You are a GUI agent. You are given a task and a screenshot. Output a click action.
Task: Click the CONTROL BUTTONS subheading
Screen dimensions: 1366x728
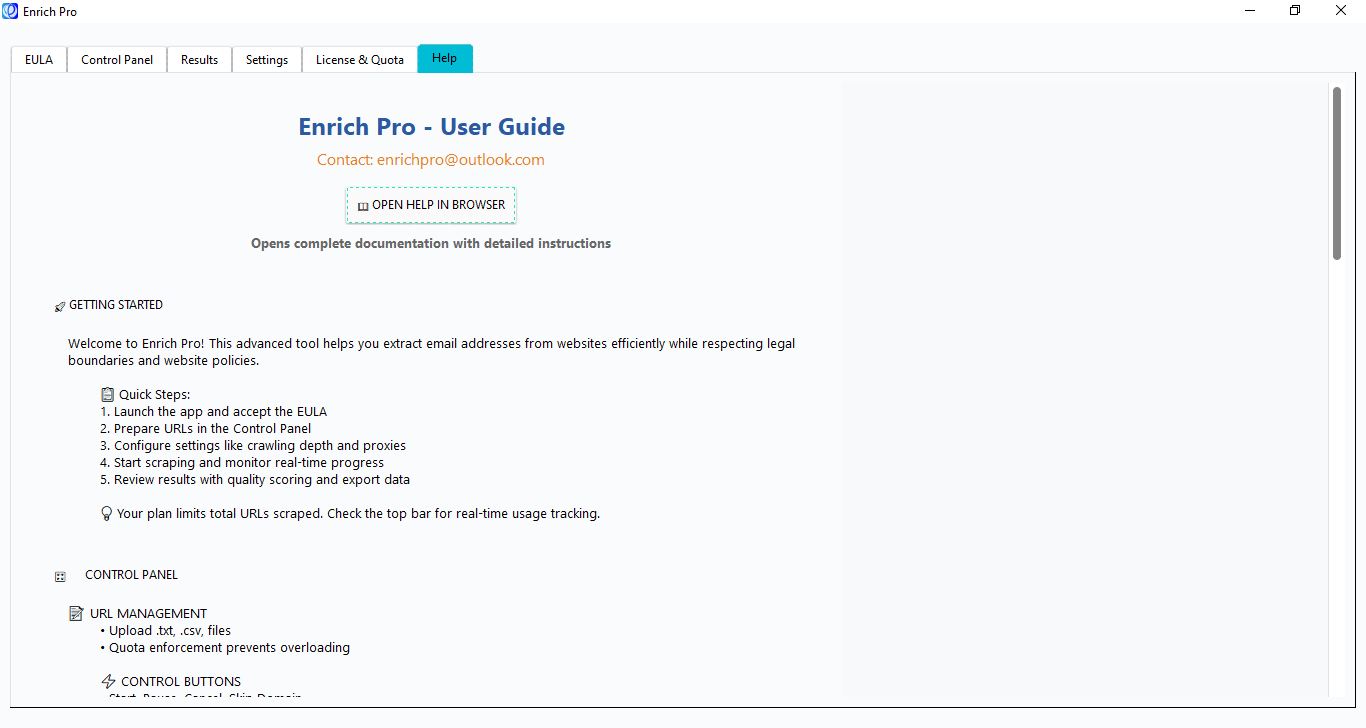coord(181,682)
